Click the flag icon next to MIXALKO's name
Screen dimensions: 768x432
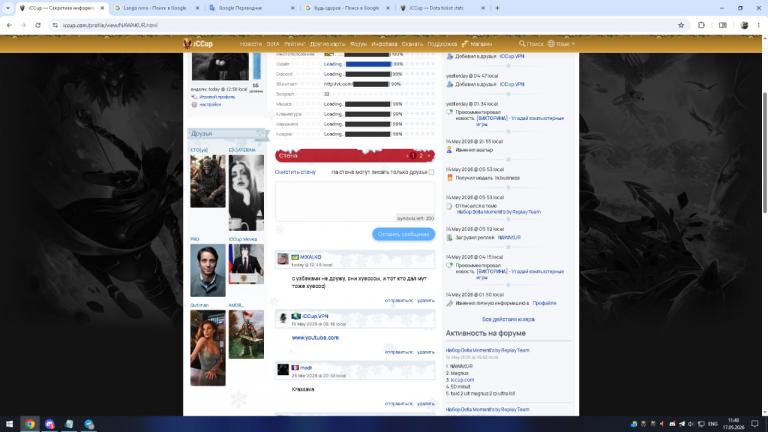[x=295, y=257]
